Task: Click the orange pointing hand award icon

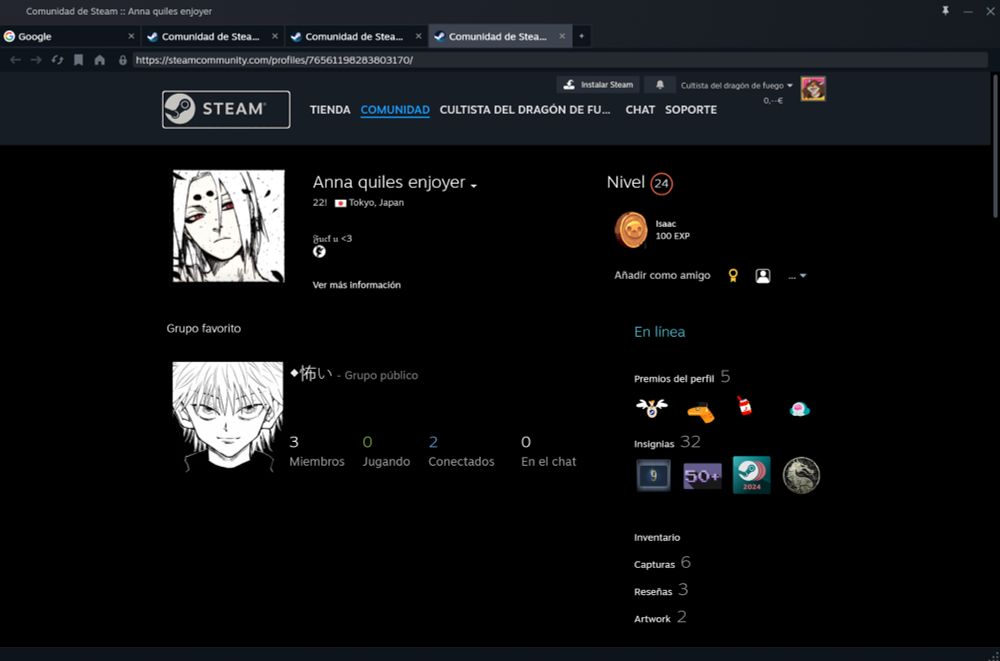Action: tap(701, 413)
